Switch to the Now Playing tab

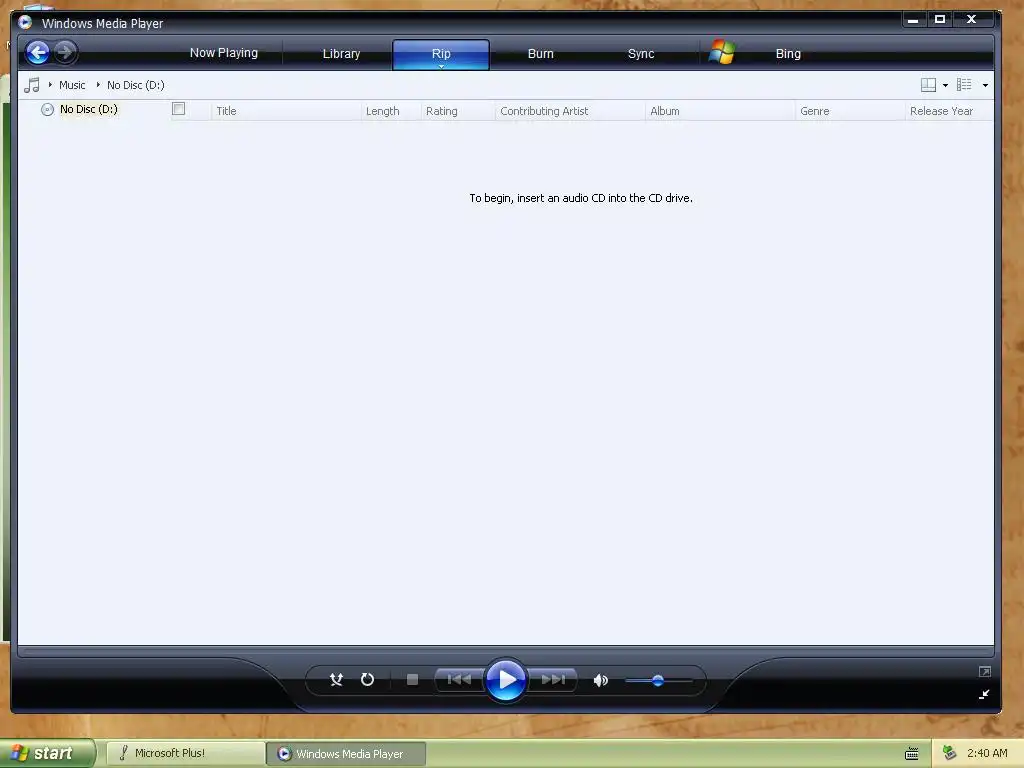[x=224, y=53]
